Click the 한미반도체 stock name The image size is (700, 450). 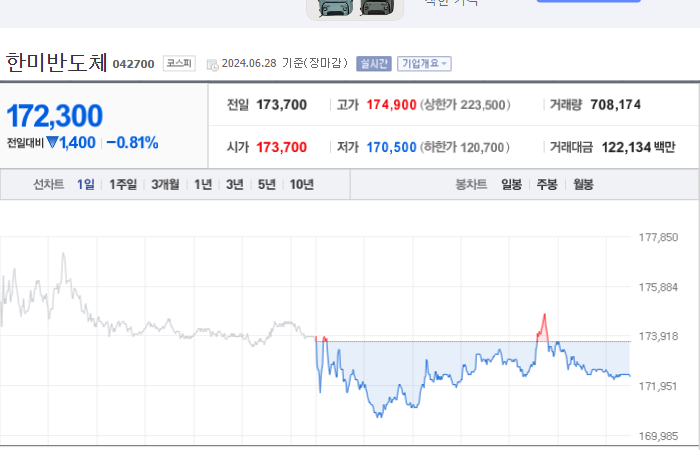(57, 62)
